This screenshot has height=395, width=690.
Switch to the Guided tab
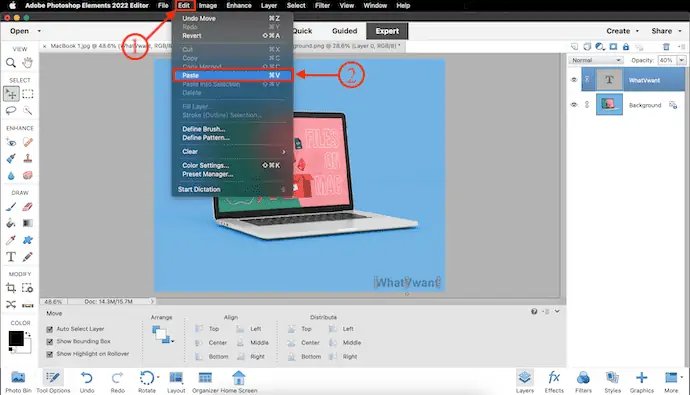[344, 31]
